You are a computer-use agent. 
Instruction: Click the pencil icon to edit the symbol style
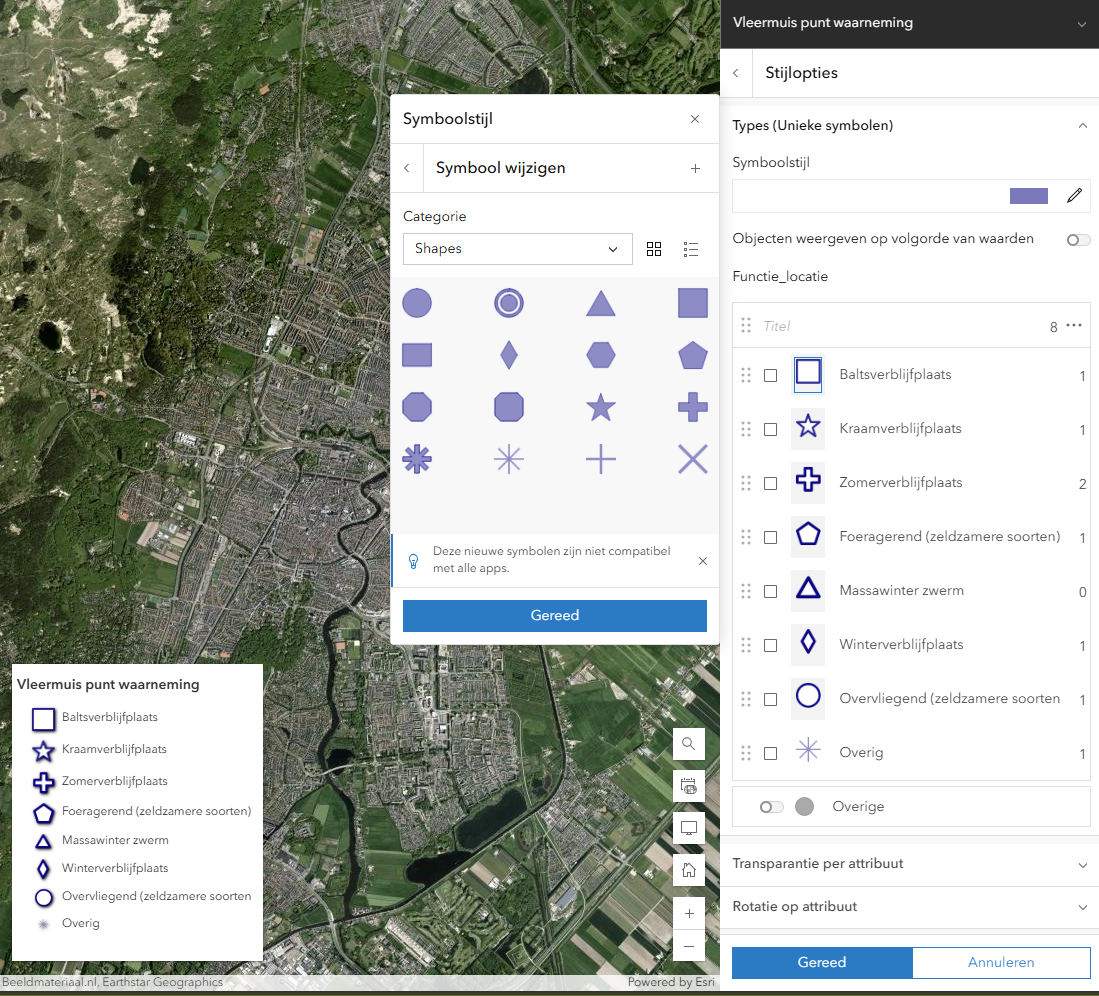tap(1074, 196)
